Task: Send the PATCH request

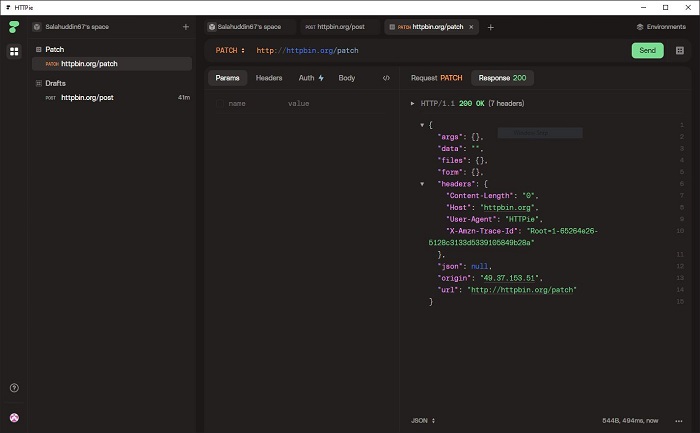Action: coord(647,50)
